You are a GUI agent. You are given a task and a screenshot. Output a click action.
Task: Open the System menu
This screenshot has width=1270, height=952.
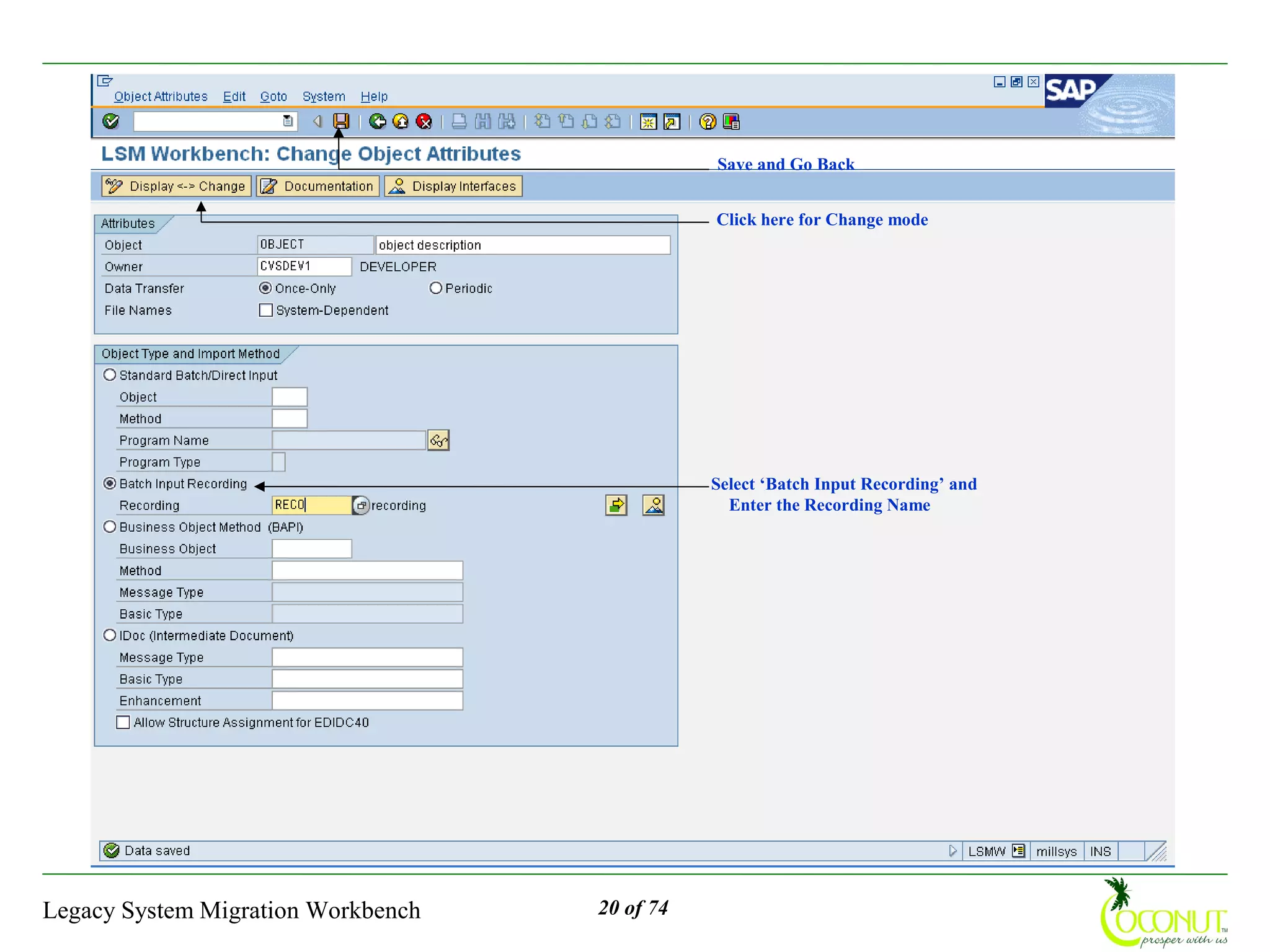coord(324,97)
